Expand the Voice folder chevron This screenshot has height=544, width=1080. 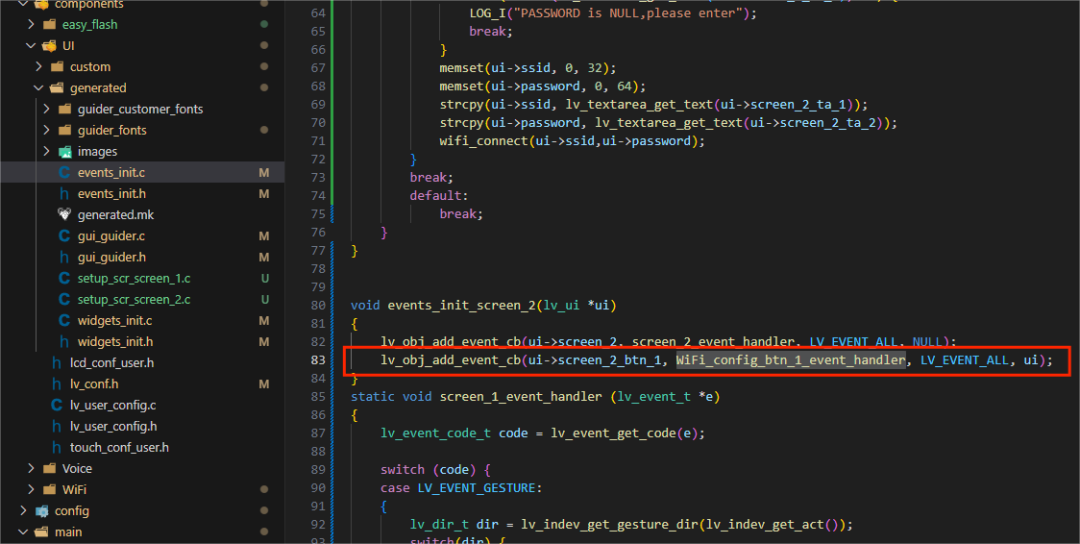(30, 468)
